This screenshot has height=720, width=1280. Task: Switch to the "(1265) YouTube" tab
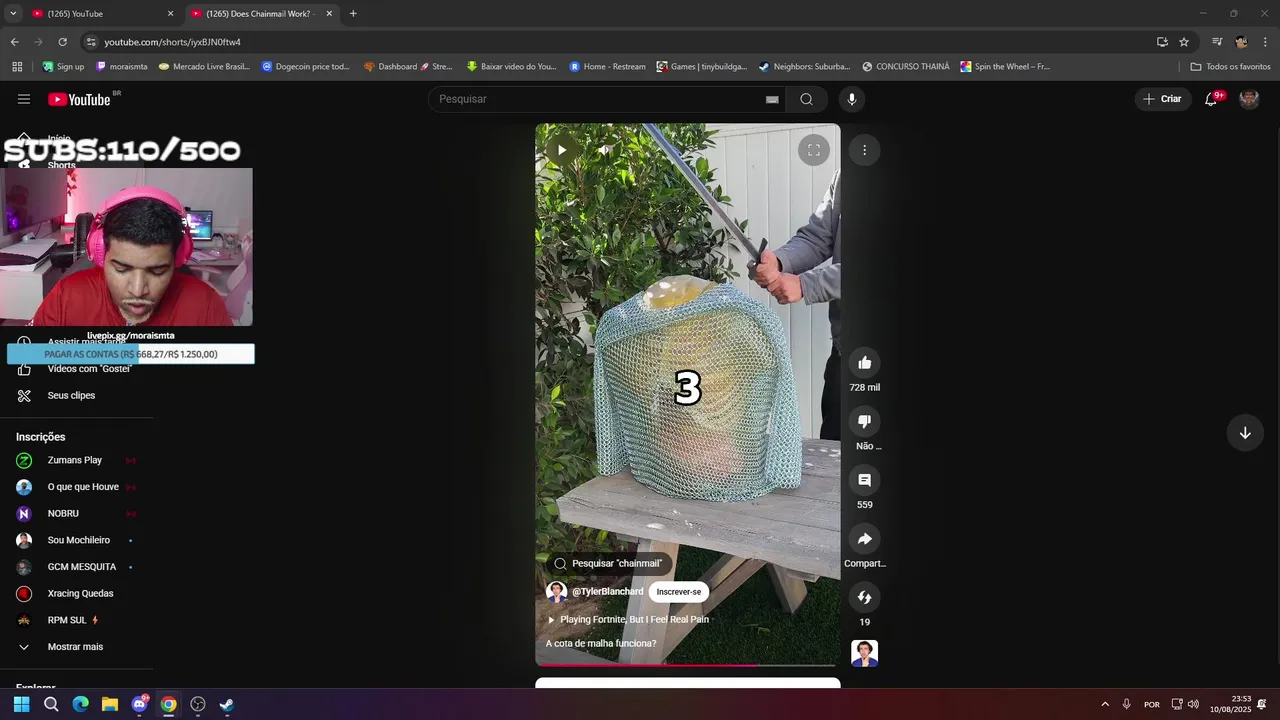101,14
